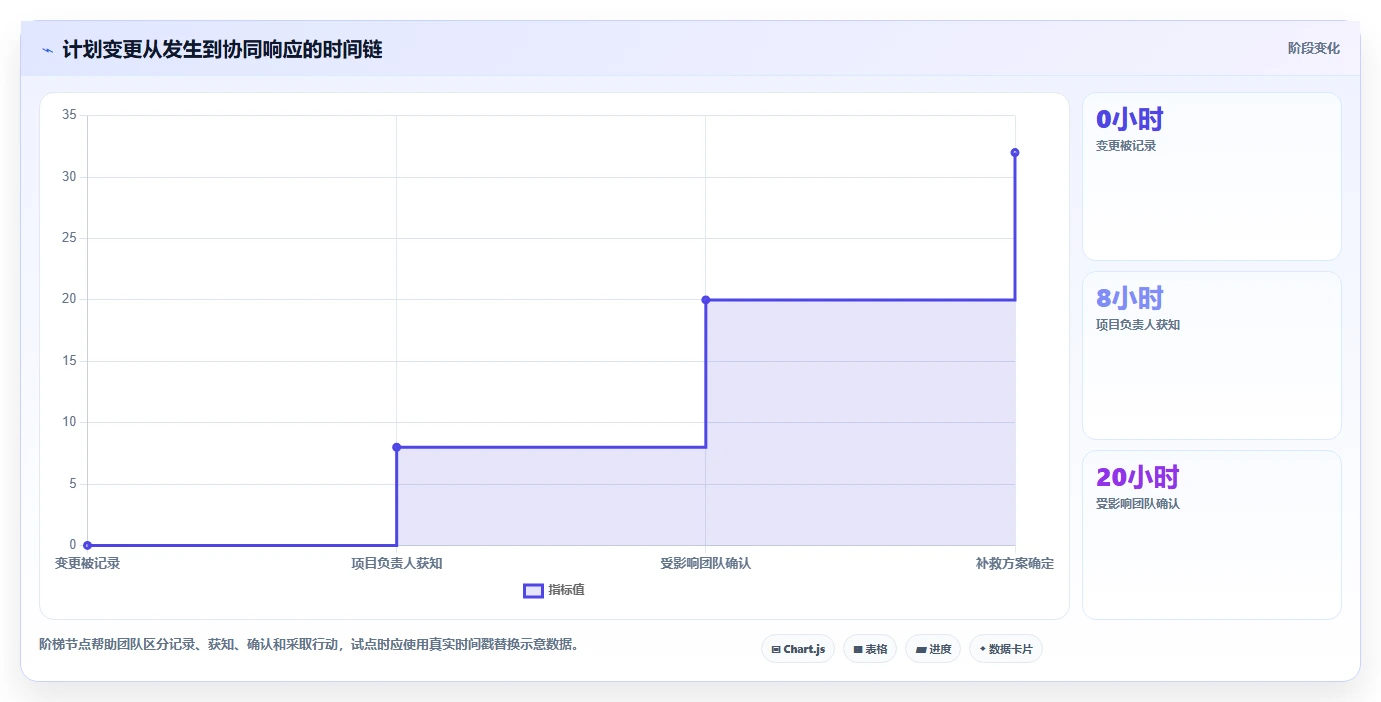Click the 补救方案确定 x-axis label
Viewport: 1381px width, 702px height.
[x=1015, y=563]
